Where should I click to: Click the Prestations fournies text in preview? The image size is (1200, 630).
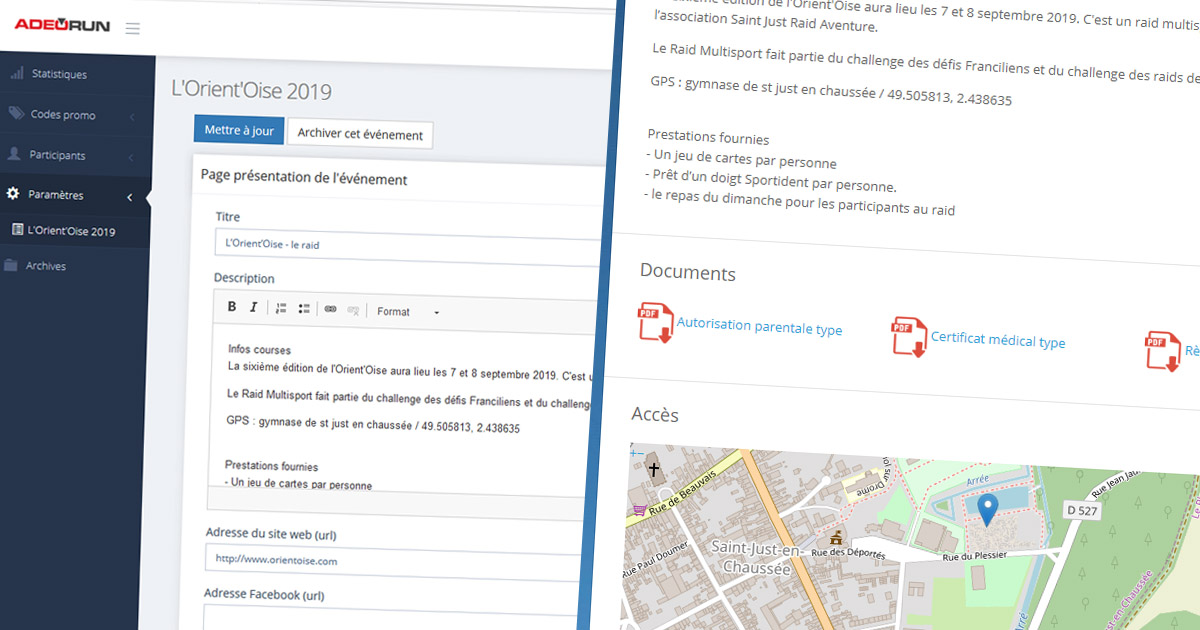point(709,138)
